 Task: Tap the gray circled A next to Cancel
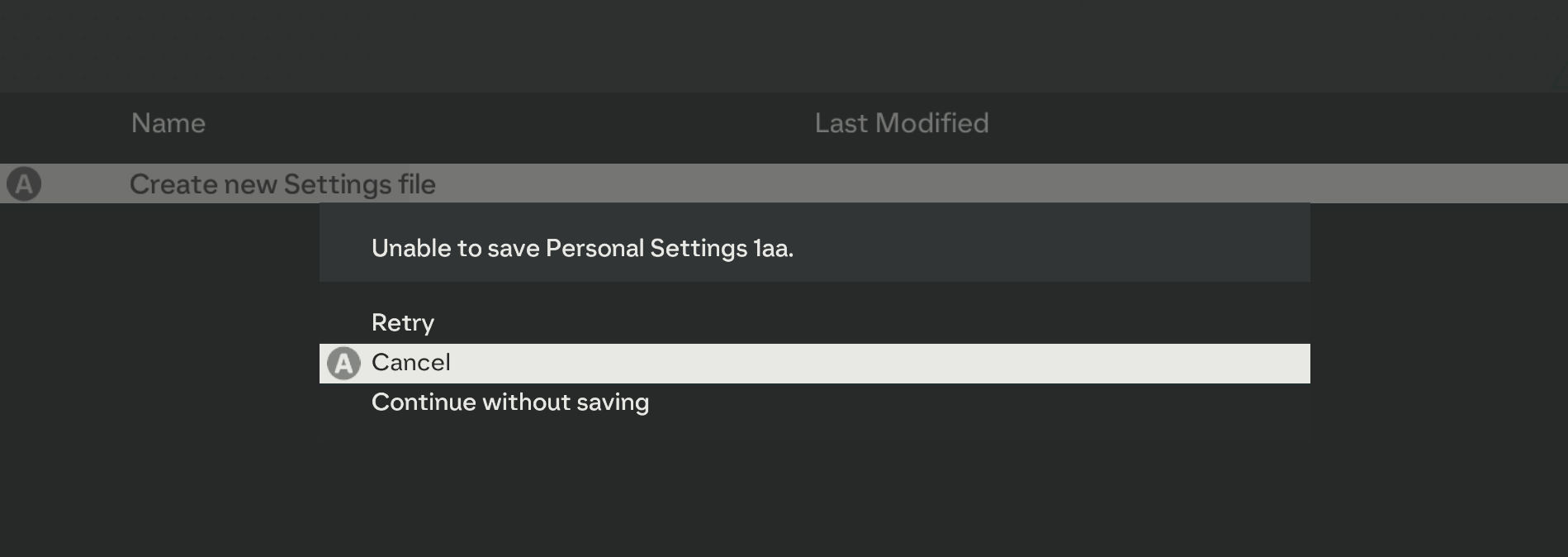(343, 364)
